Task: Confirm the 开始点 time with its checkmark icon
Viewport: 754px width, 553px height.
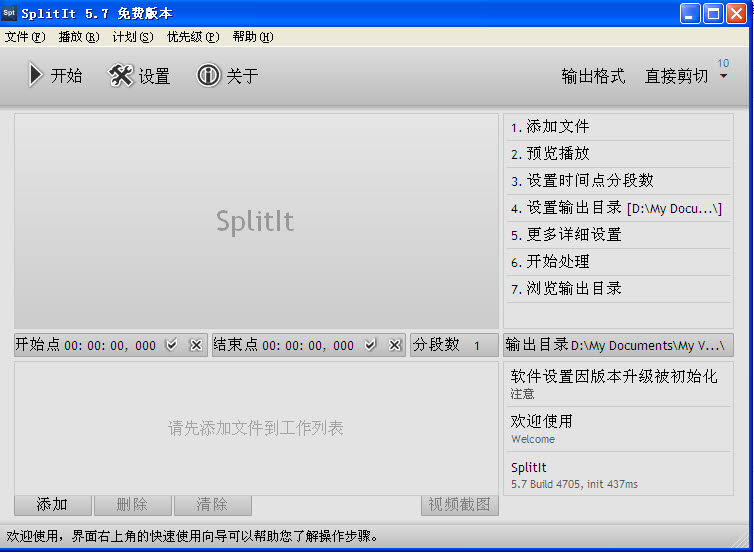Action: [x=171, y=345]
